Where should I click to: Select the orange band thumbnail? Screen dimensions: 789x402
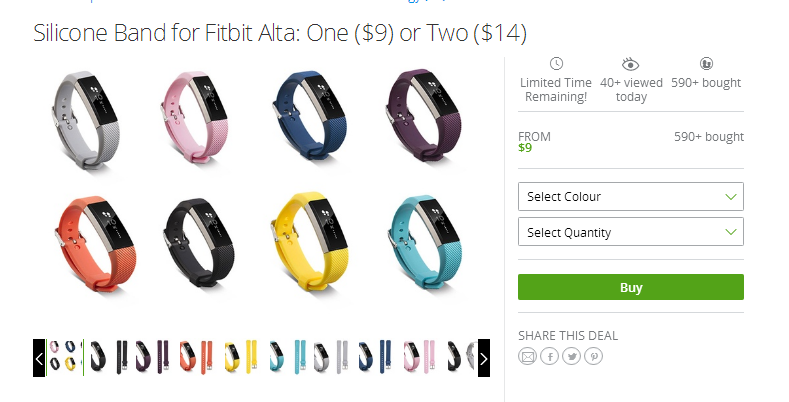pyautogui.click(x=197, y=357)
